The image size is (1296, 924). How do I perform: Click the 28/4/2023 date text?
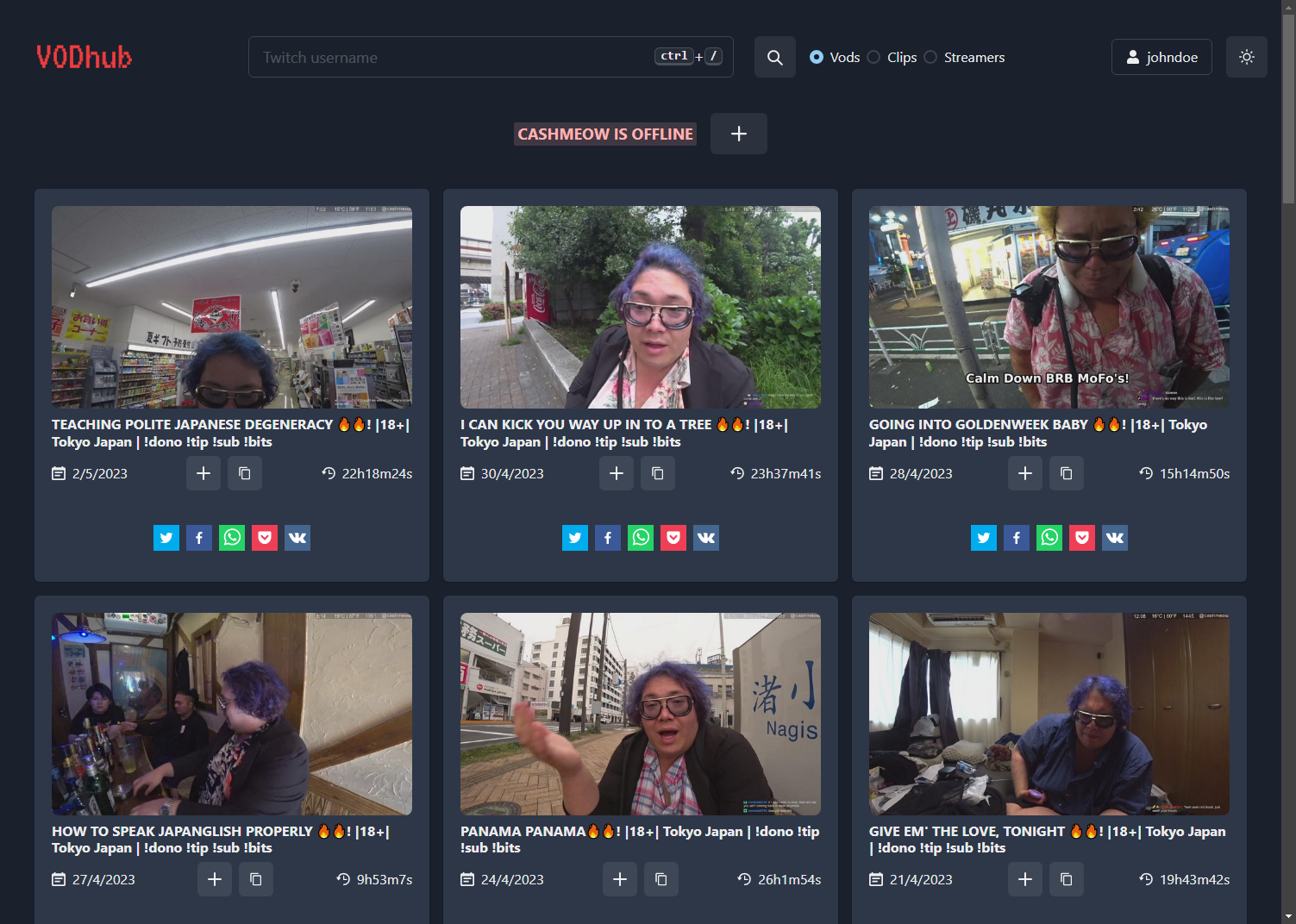tap(921, 473)
